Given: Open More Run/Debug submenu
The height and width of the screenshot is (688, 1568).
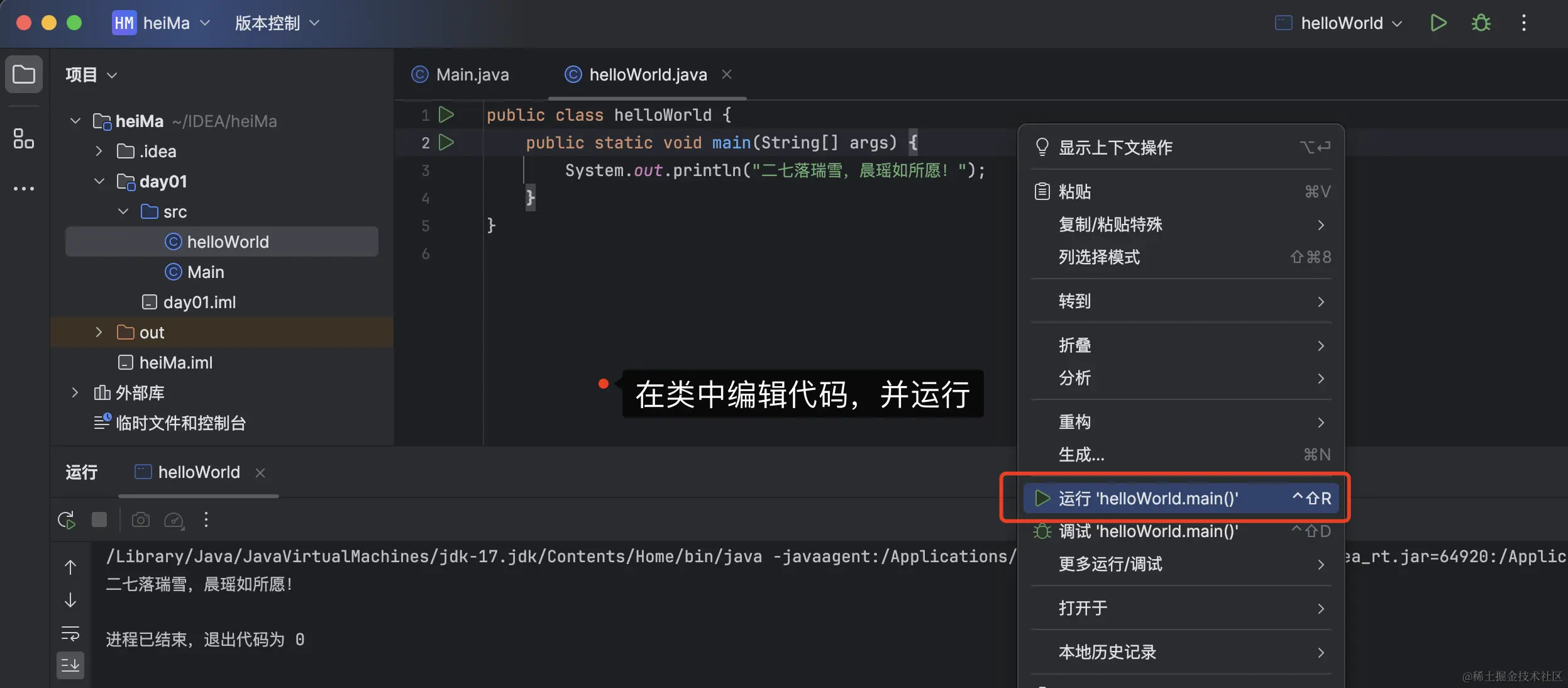Looking at the screenshot, I should [1181, 564].
